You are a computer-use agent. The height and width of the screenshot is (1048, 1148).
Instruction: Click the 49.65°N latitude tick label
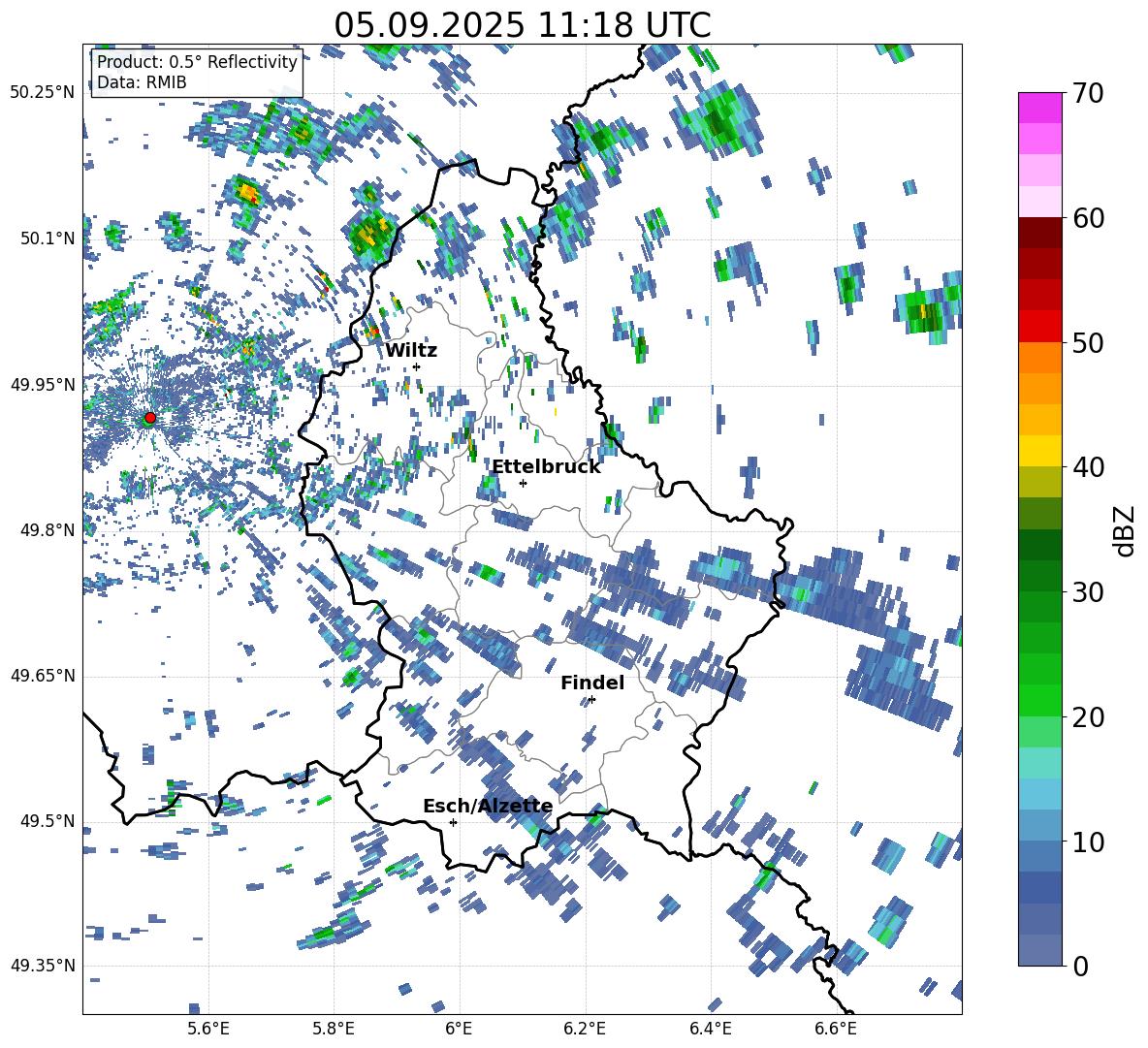[x=43, y=675]
